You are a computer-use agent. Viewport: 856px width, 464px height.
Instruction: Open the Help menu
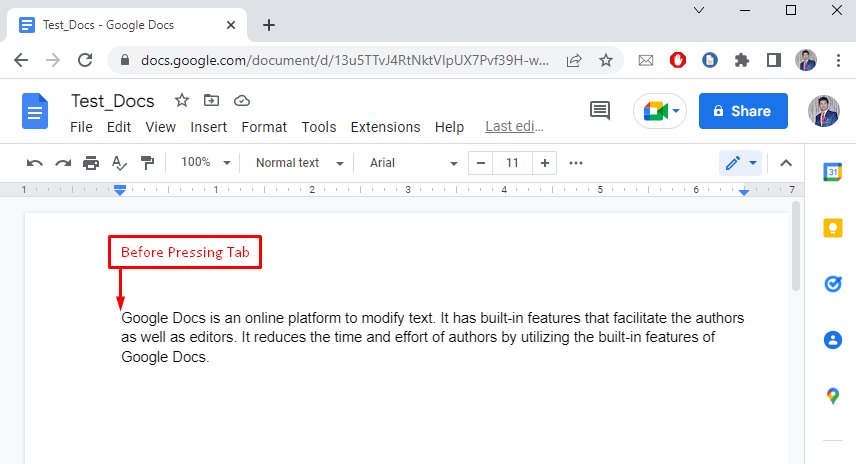[x=449, y=127]
